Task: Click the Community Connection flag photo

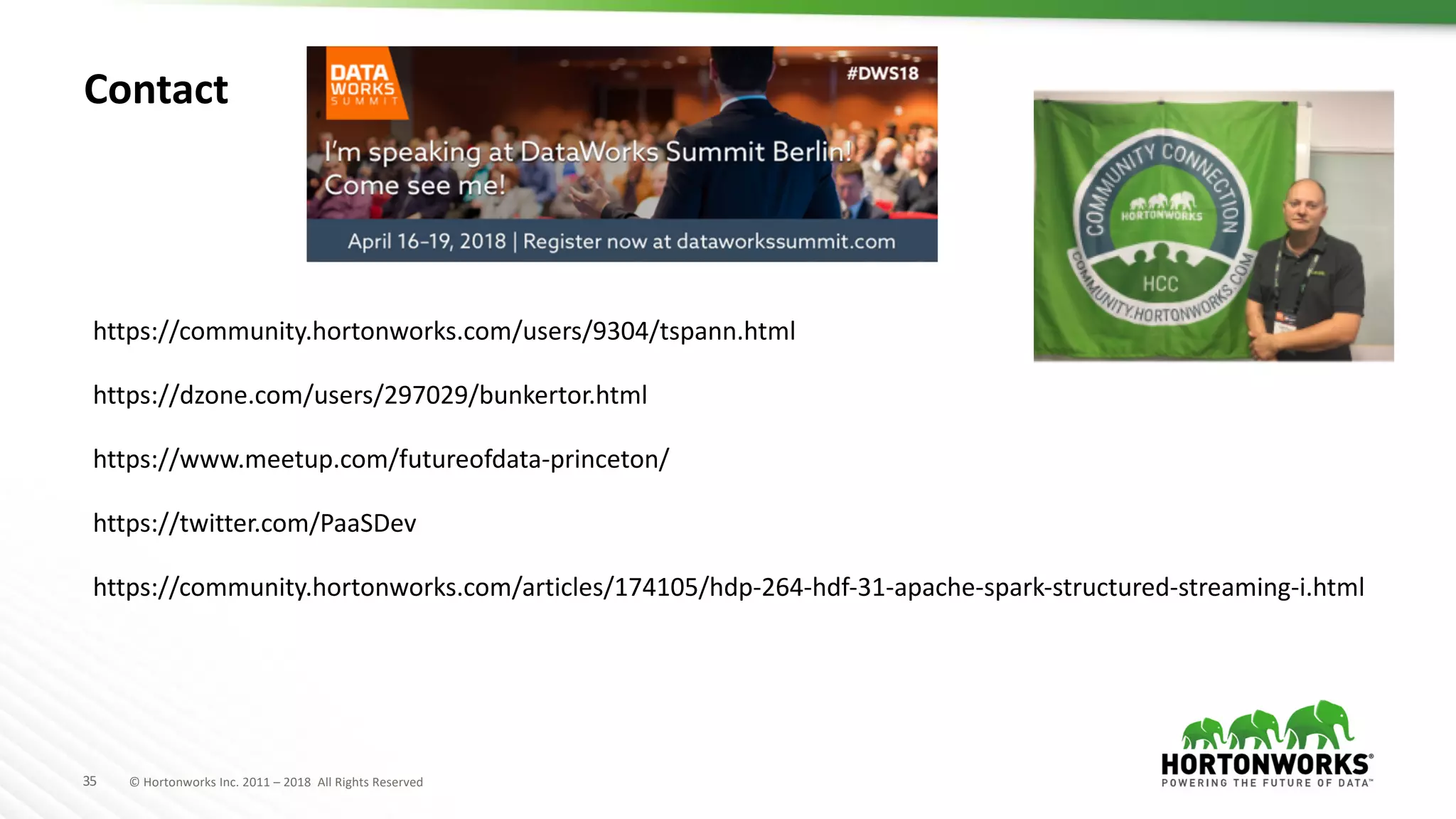Action: pyautogui.click(x=1214, y=226)
